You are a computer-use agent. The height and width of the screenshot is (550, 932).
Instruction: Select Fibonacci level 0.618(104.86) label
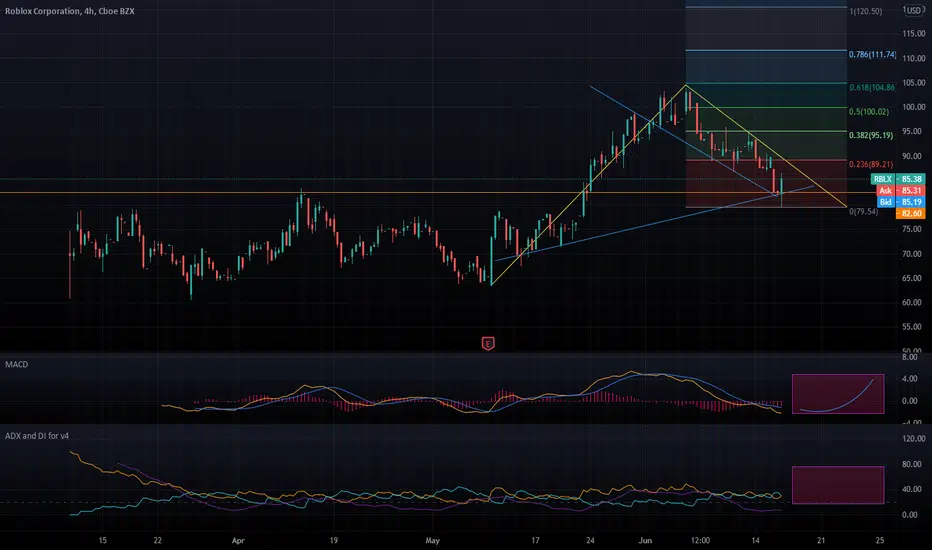[871, 87]
